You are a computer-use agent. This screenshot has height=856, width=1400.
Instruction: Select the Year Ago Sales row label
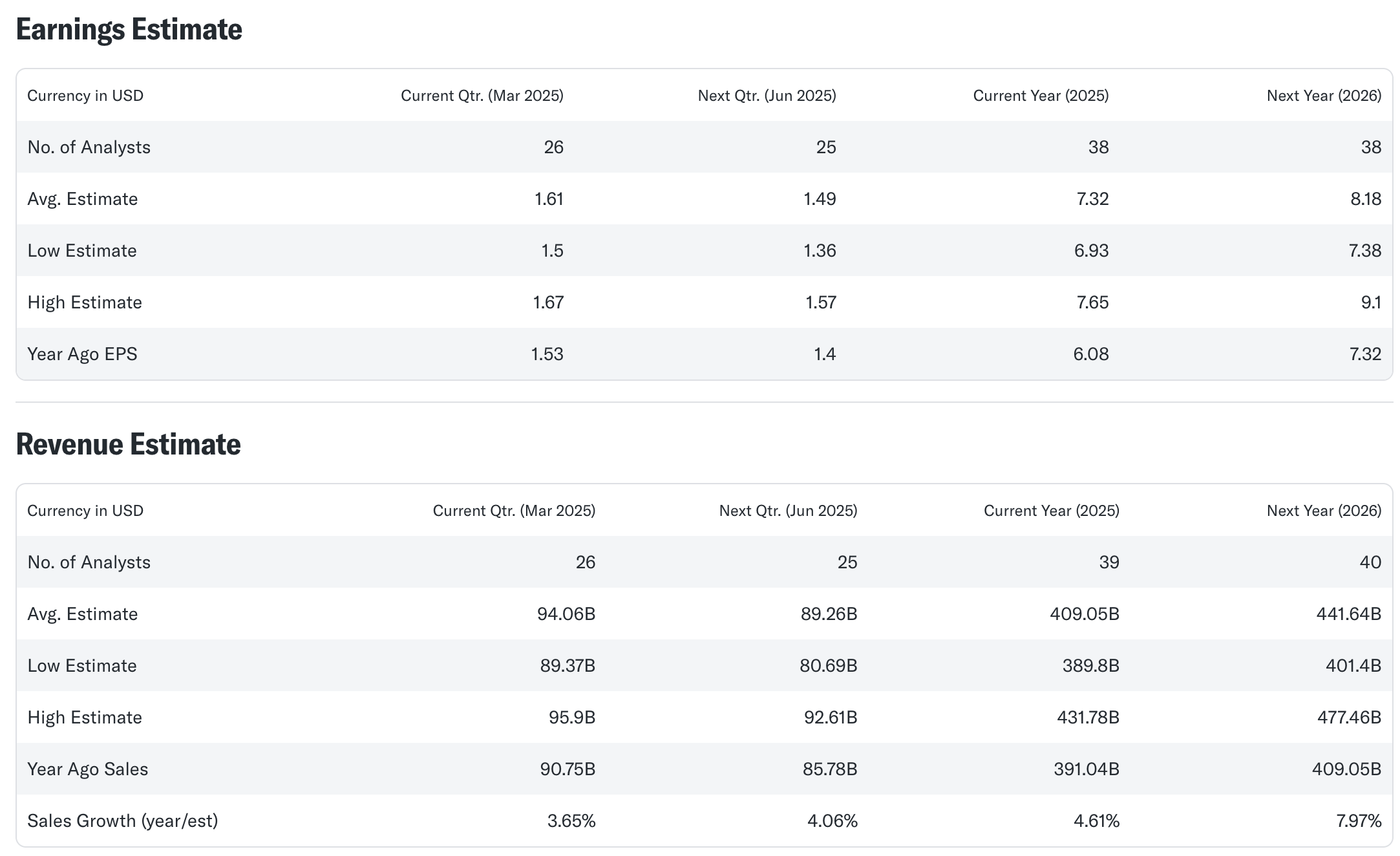pyautogui.click(x=87, y=769)
